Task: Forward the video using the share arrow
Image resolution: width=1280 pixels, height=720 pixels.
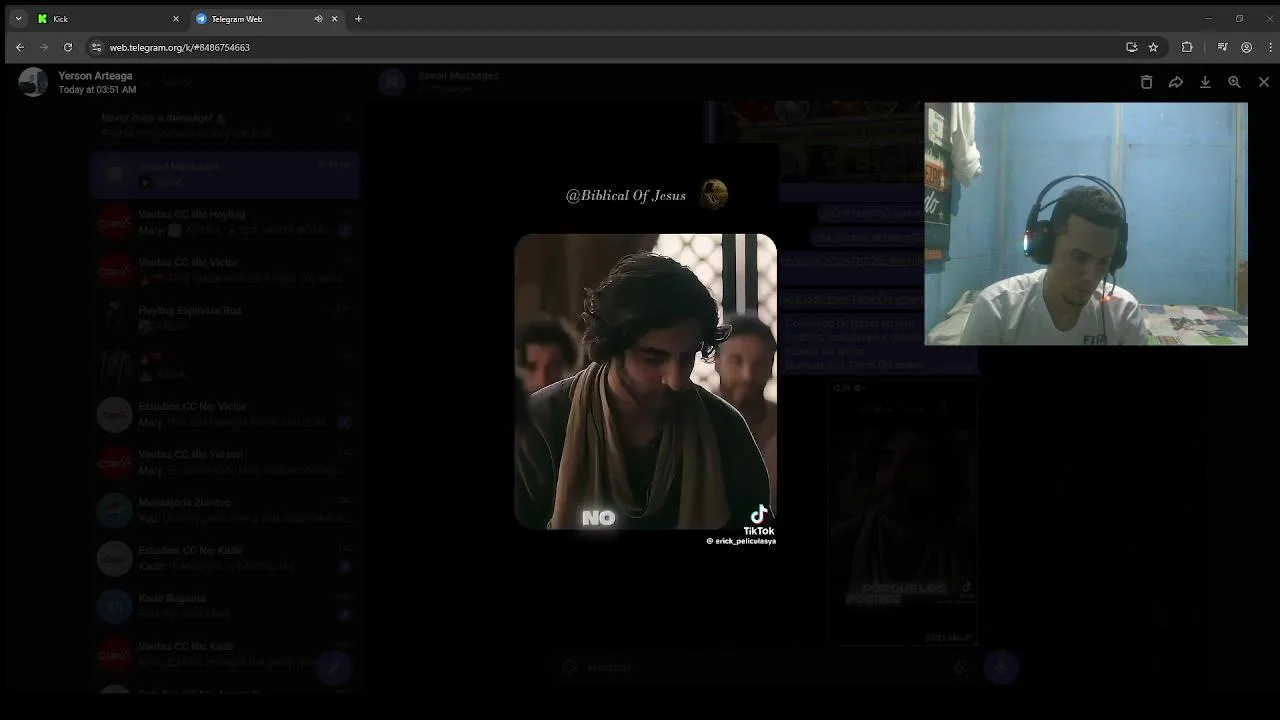Action: click(1176, 82)
